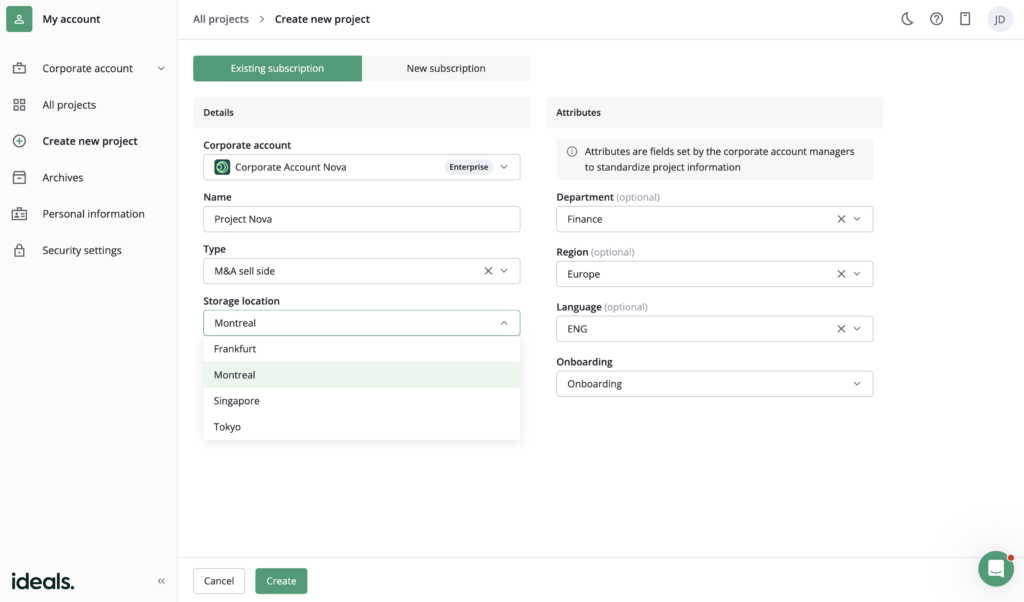Open the Corporate account dropdown arrow
Screen dimensions: 1024x602
pyautogui.click(x=504, y=167)
